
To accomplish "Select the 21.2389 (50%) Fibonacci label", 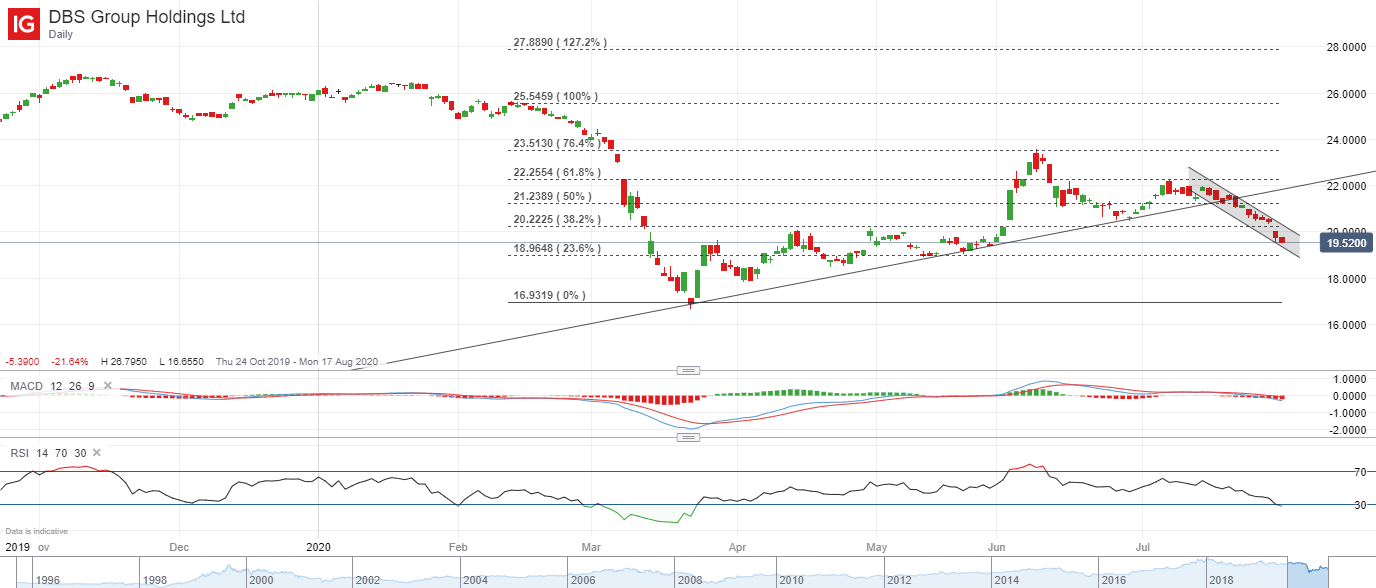I will pyautogui.click(x=552, y=196).
